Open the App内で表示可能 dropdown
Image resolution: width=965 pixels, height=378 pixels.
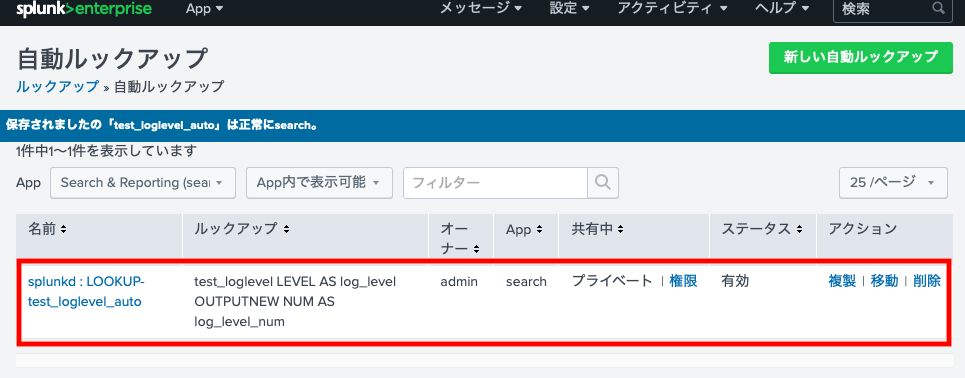coord(319,183)
